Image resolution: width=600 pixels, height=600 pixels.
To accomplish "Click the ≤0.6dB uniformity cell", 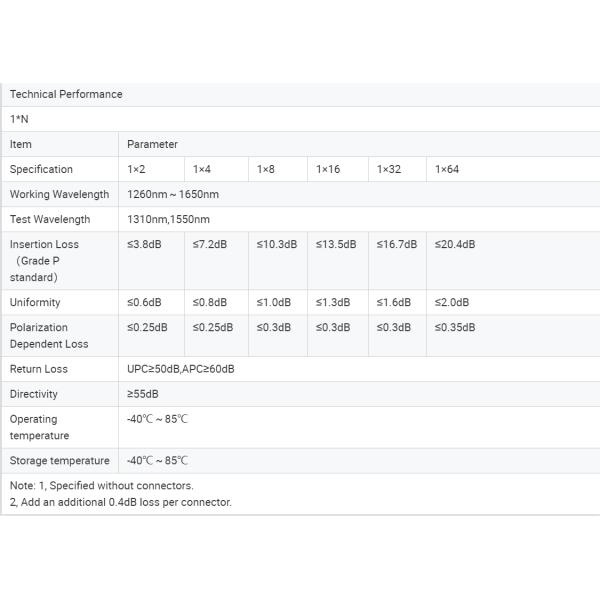I will click(x=144, y=302).
